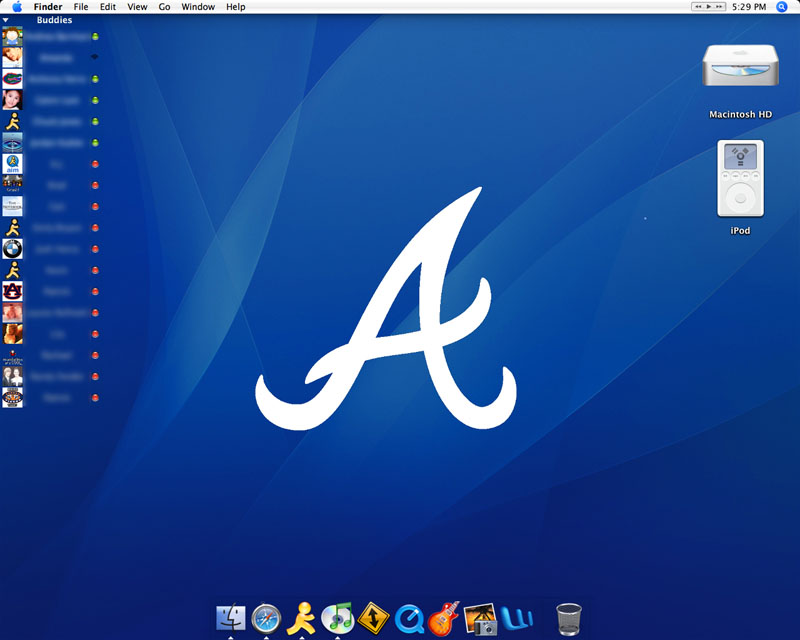This screenshot has height=640, width=800.
Task: Open the View menu
Action: (x=137, y=7)
